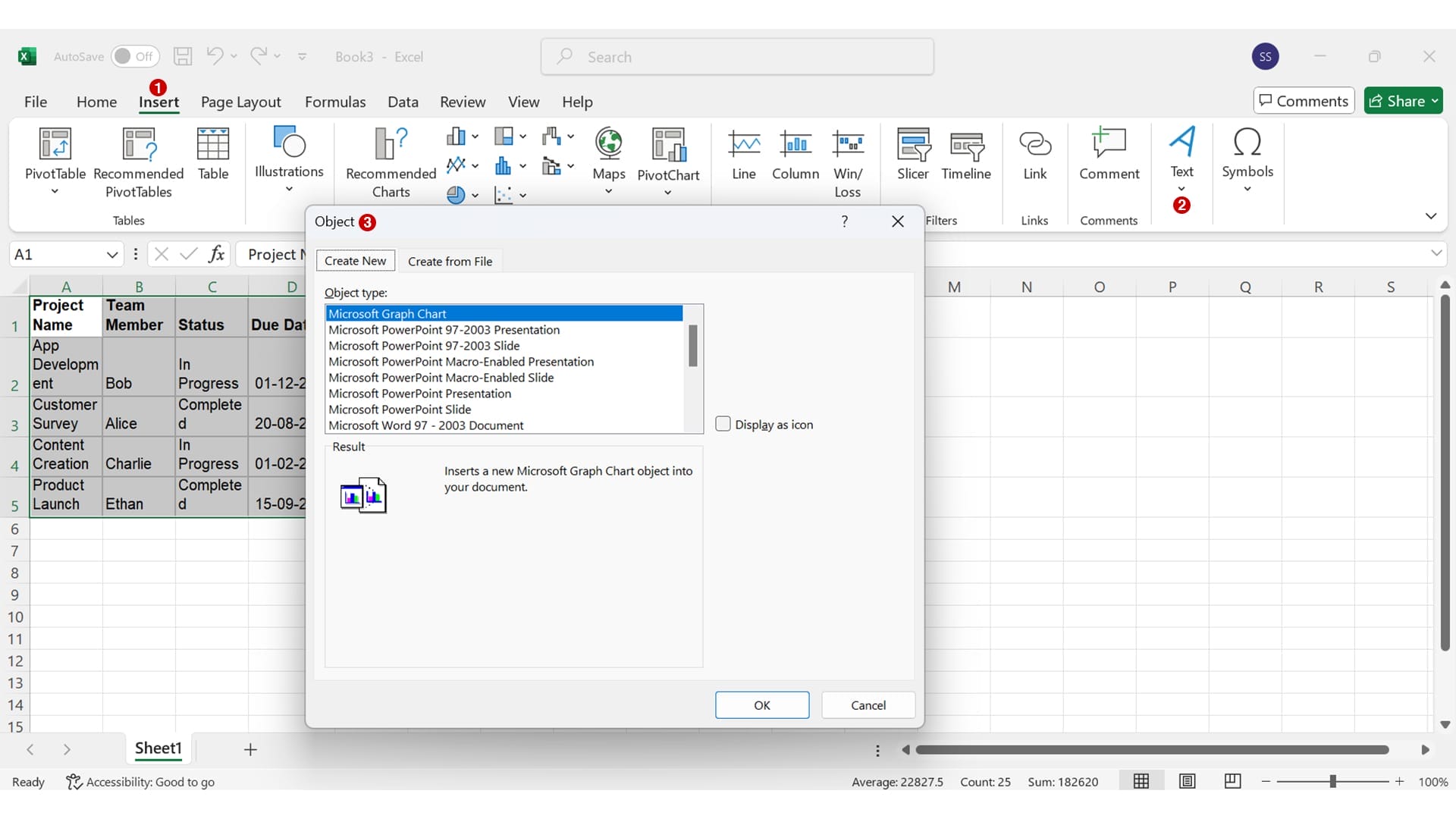Open the File menu
The width and height of the screenshot is (1456, 819).
point(36,102)
